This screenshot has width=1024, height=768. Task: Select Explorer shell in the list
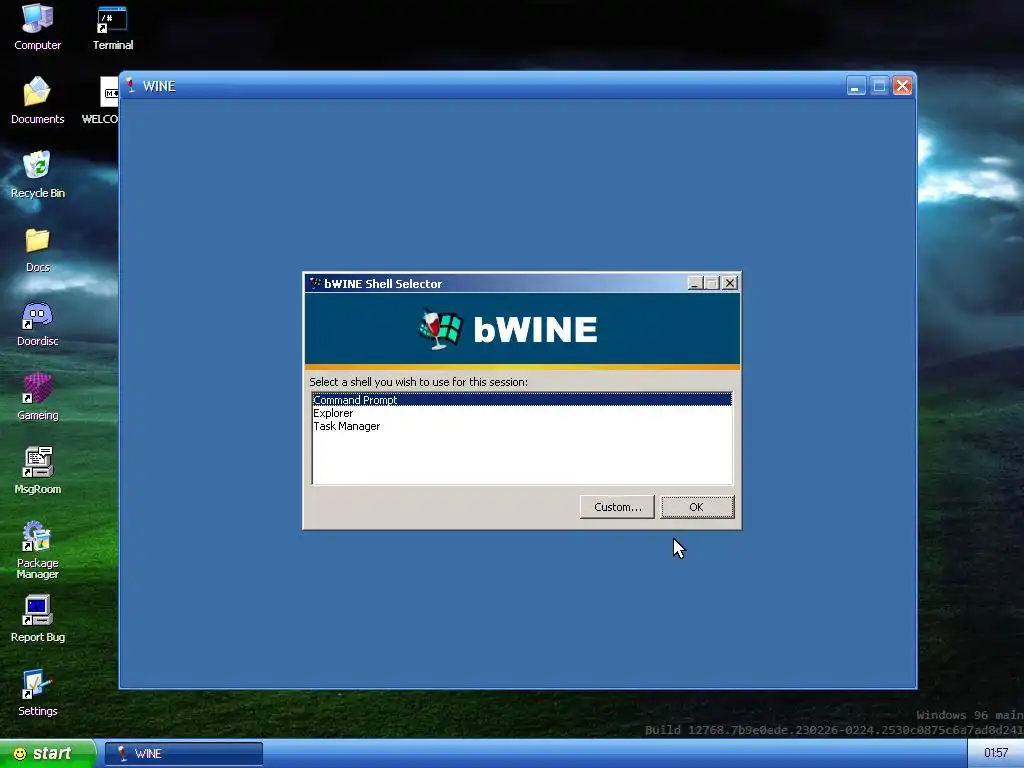(522, 413)
